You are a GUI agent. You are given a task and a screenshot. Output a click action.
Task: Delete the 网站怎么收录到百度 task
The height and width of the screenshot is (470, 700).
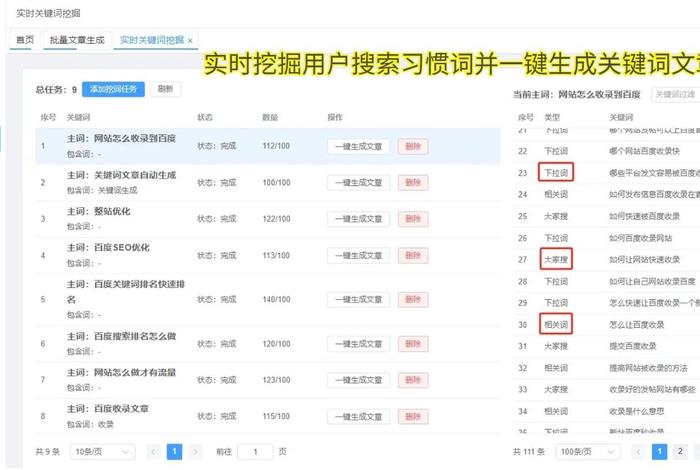[x=413, y=146]
